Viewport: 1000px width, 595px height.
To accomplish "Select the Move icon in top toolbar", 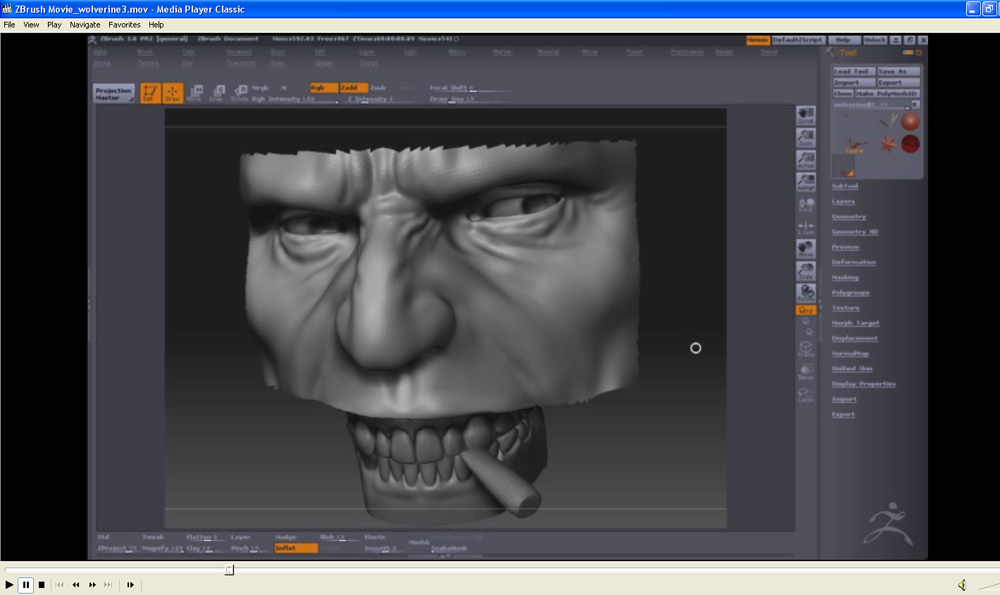I will pyautogui.click(x=195, y=93).
